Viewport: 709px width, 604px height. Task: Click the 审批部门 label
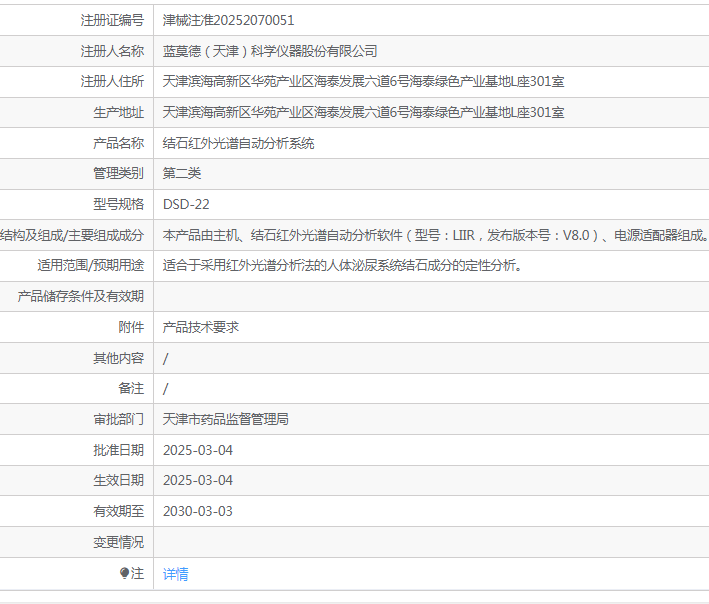point(118,419)
